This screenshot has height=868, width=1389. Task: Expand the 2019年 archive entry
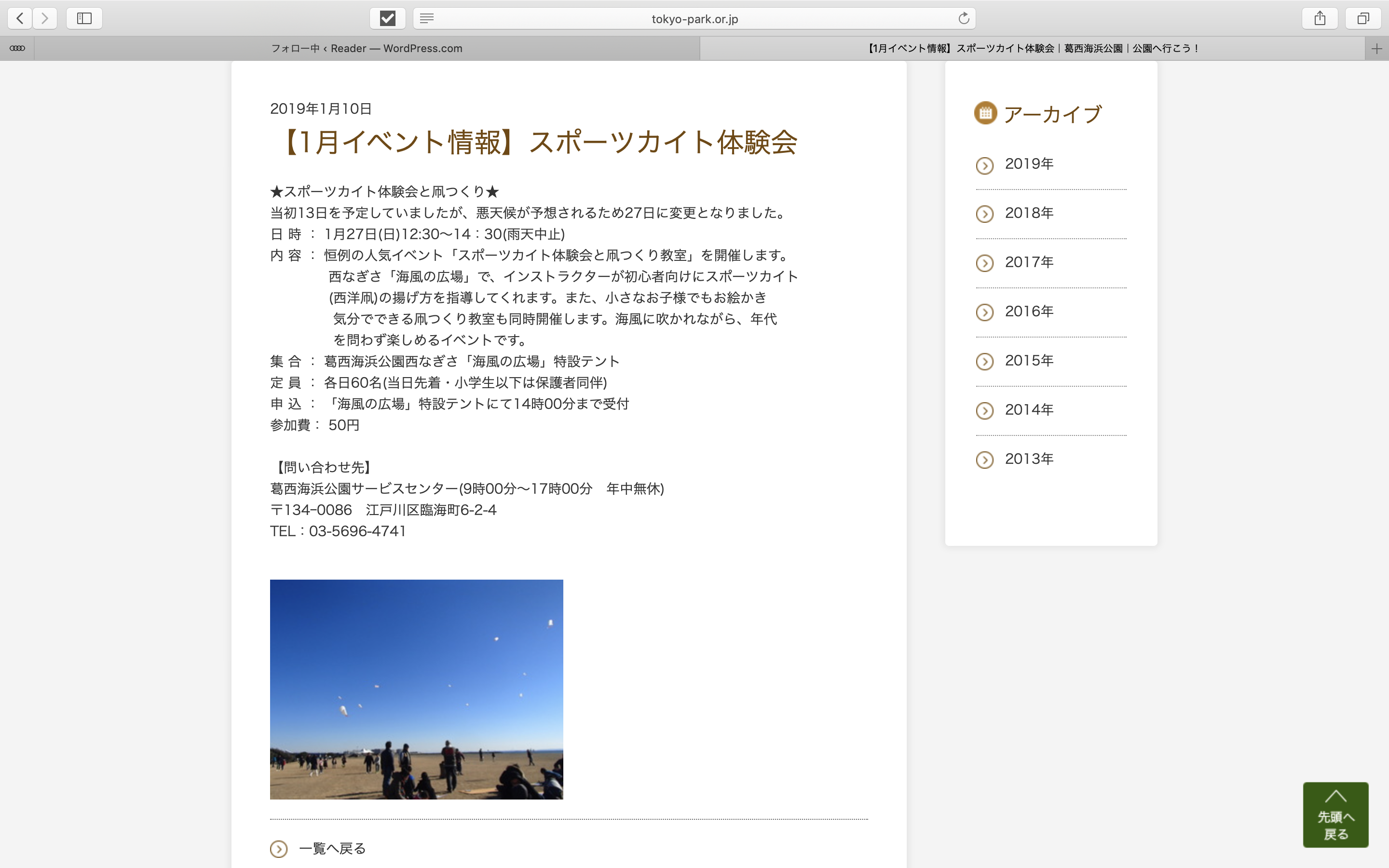coord(1029,164)
